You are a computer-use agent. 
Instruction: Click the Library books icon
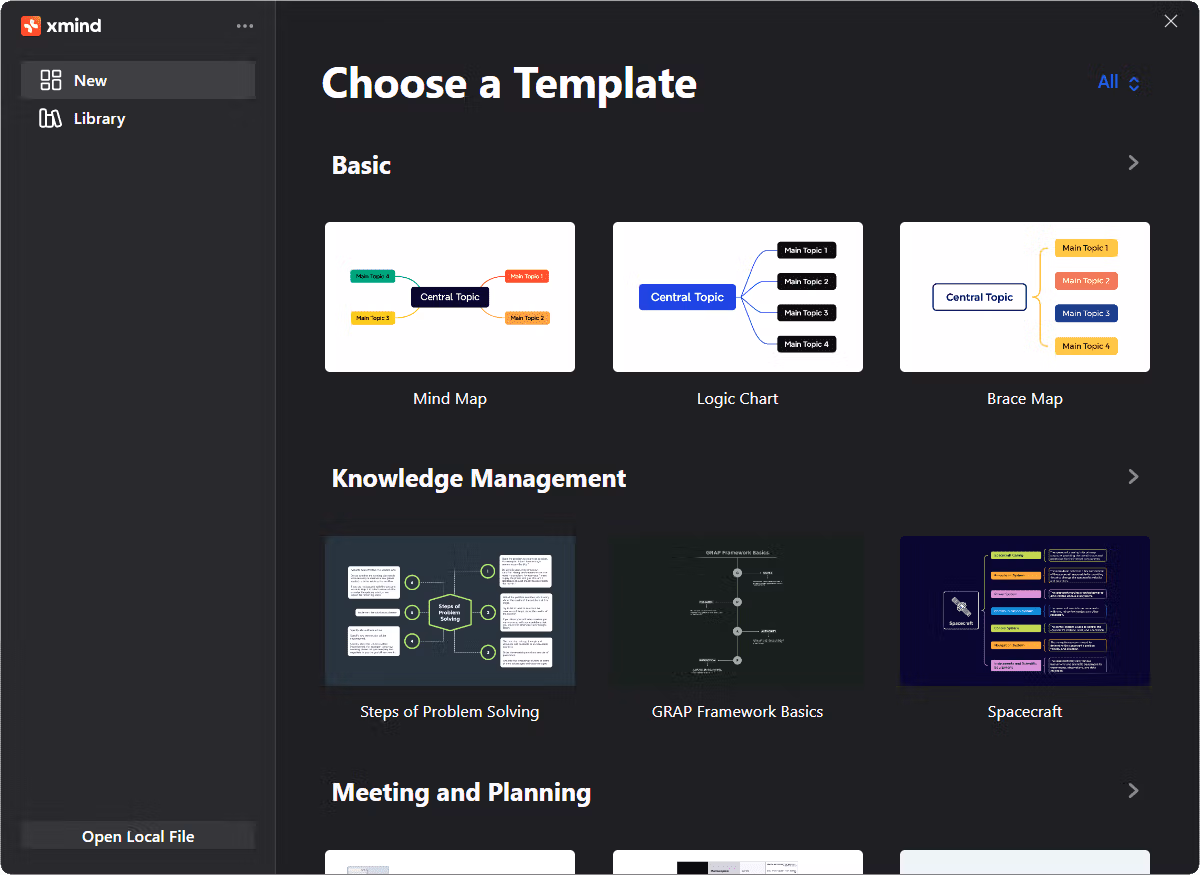(51, 118)
